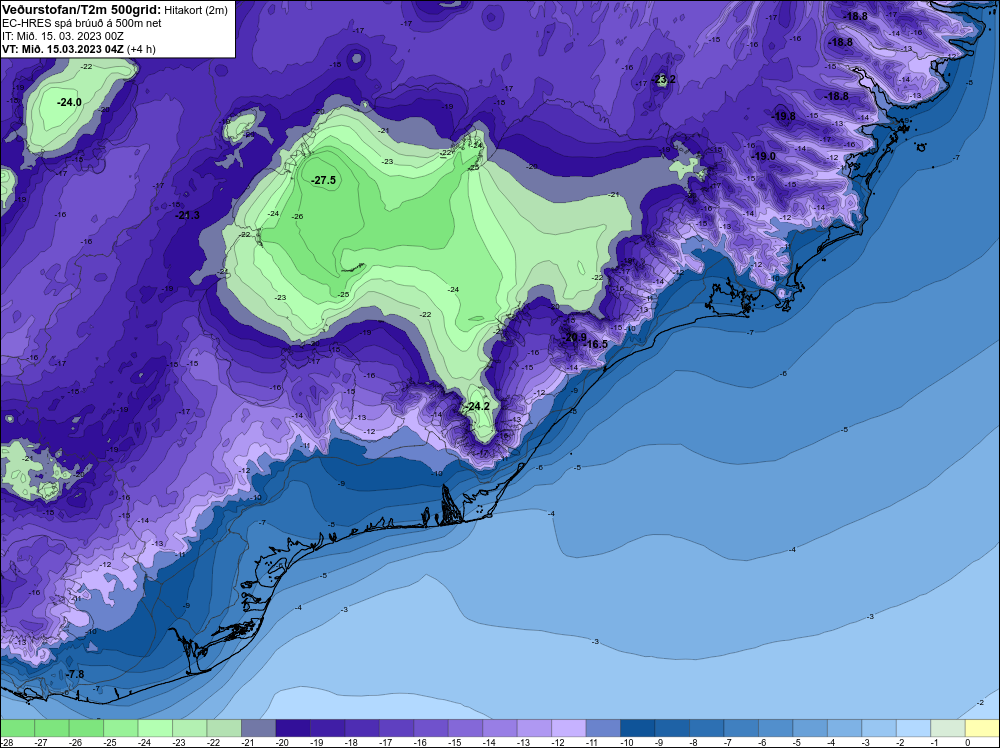Select the legend swatch labeled -5

(x=809, y=728)
